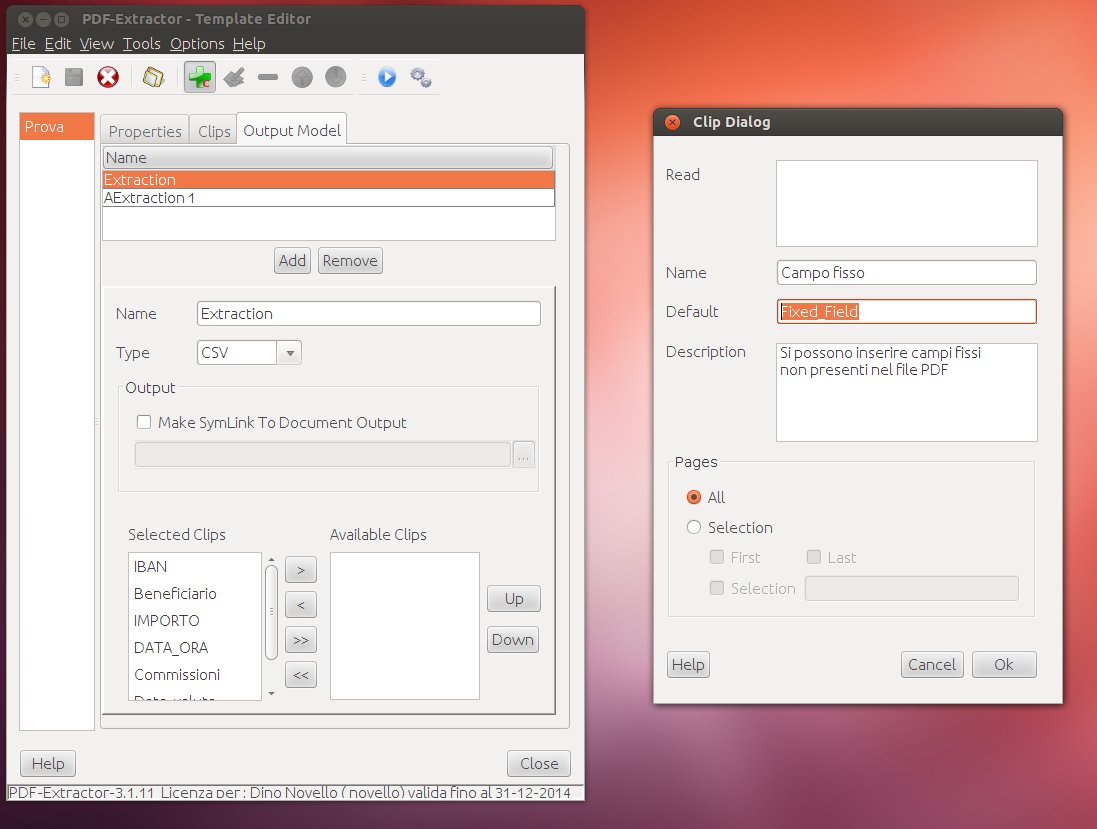Move selected clip Up

pyautogui.click(x=514, y=599)
